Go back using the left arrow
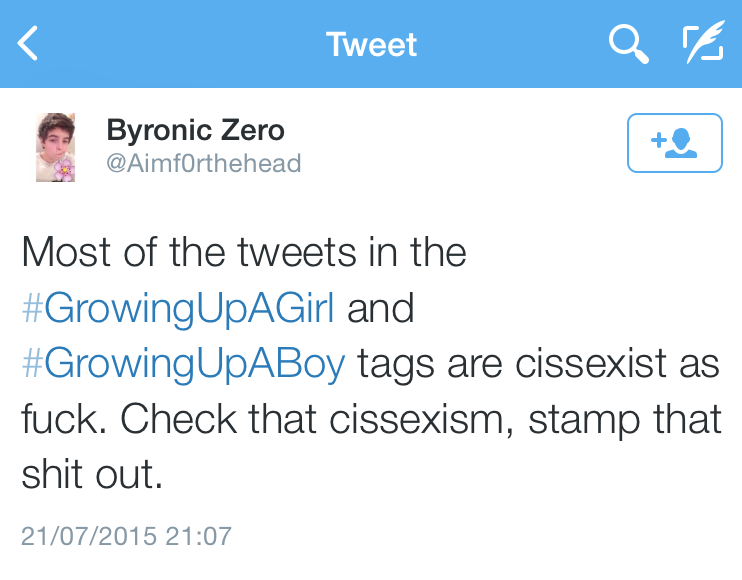 coord(28,44)
